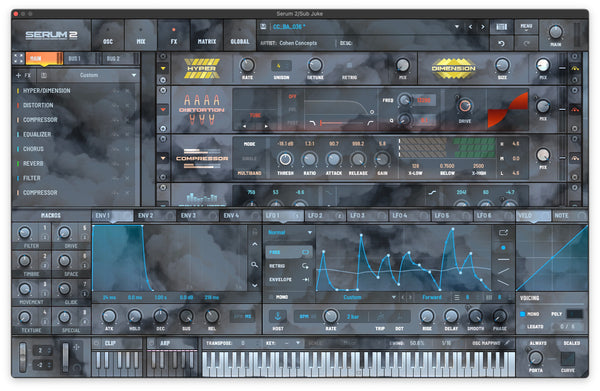Image resolution: width=600 pixels, height=391 pixels.
Task: Click the compressor THRESH knob
Action: pyautogui.click(x=285, y=159)
